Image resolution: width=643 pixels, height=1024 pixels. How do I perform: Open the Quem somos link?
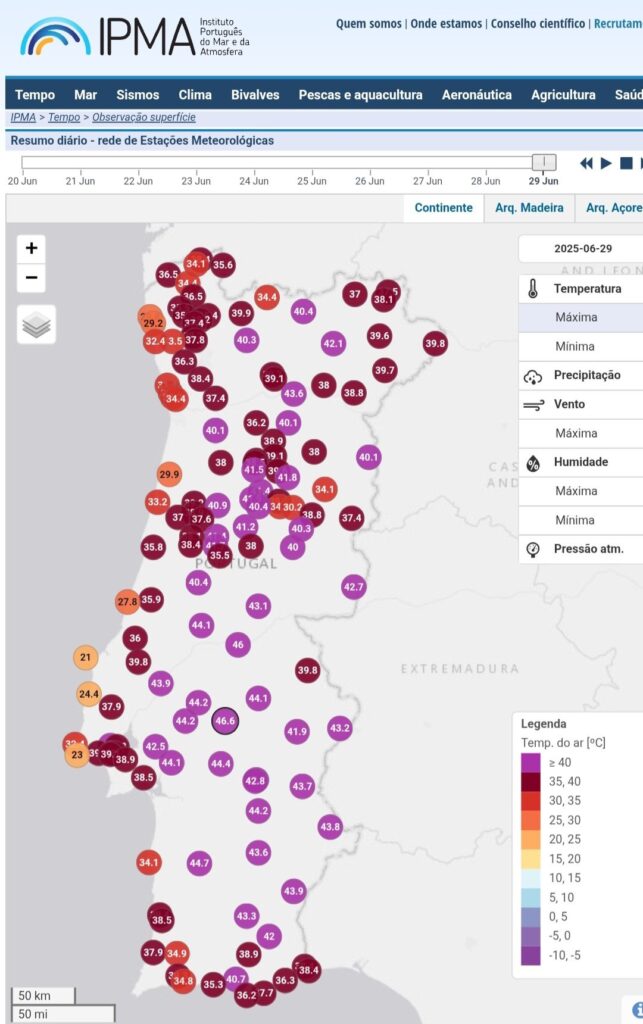tap(369, 24)
